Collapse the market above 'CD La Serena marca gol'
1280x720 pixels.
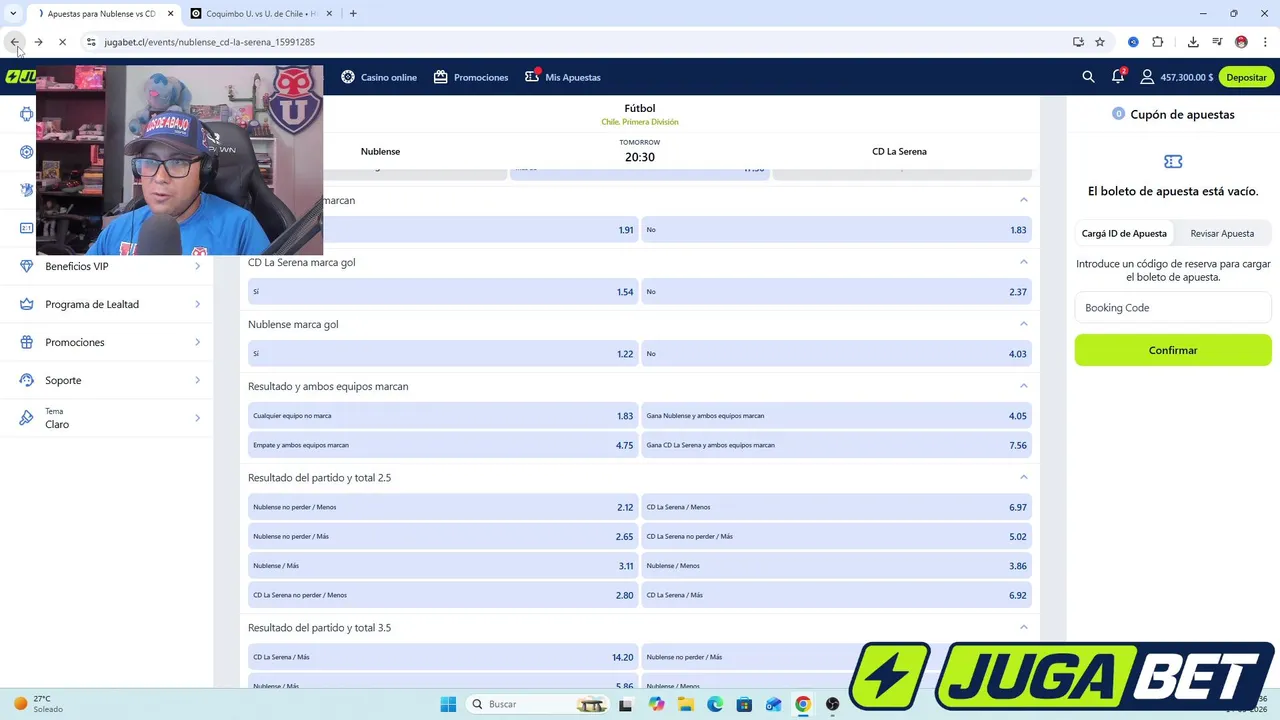tap(1023, 200)
